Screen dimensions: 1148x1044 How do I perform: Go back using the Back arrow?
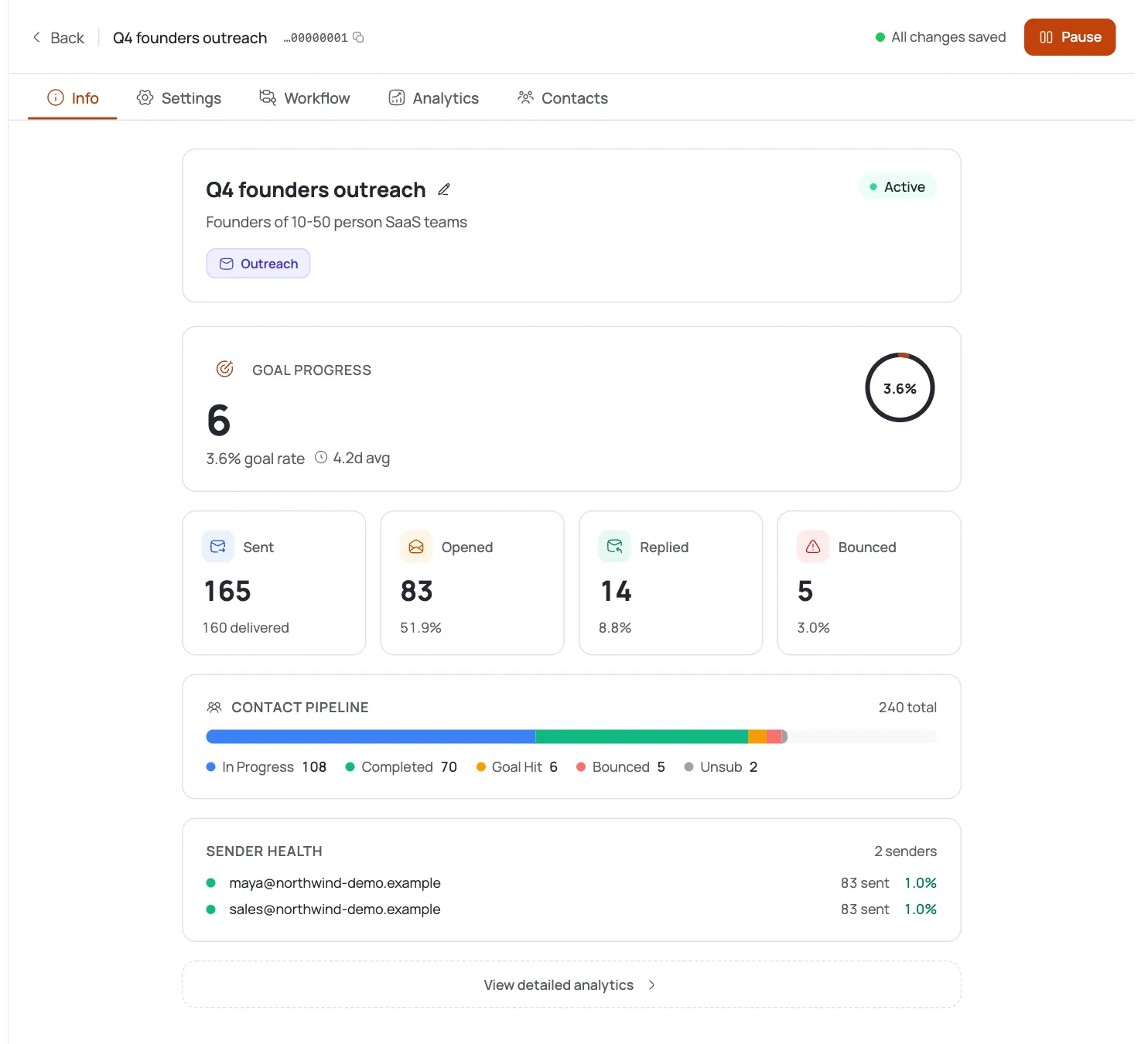pos(58,37)
